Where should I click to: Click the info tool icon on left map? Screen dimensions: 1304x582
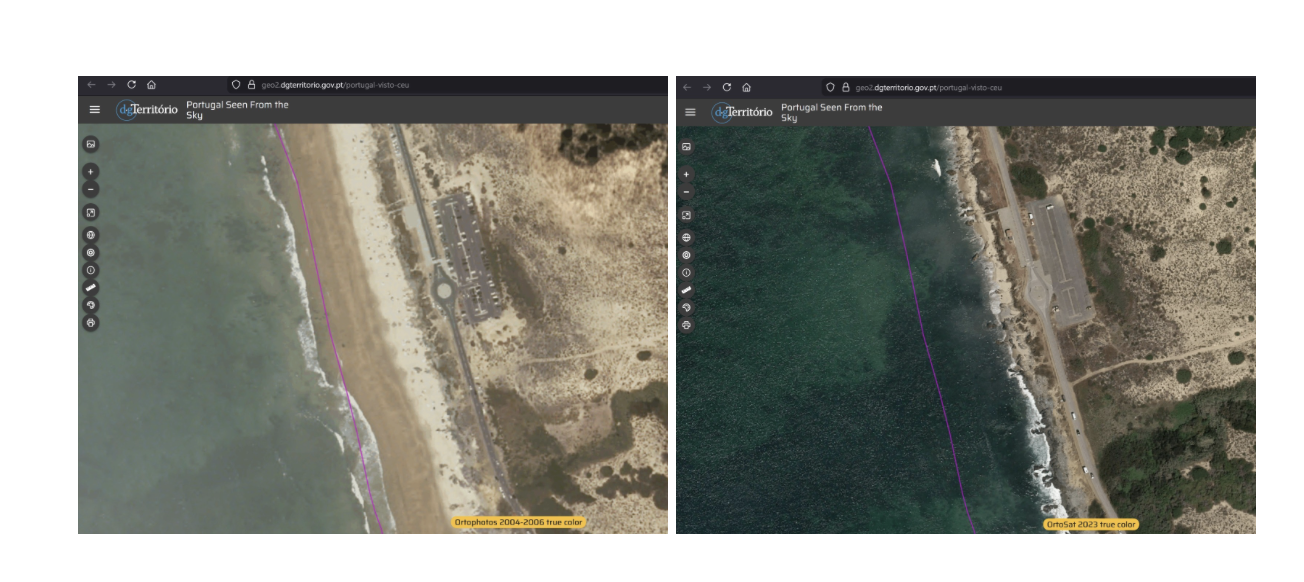(x=91, y=270)
